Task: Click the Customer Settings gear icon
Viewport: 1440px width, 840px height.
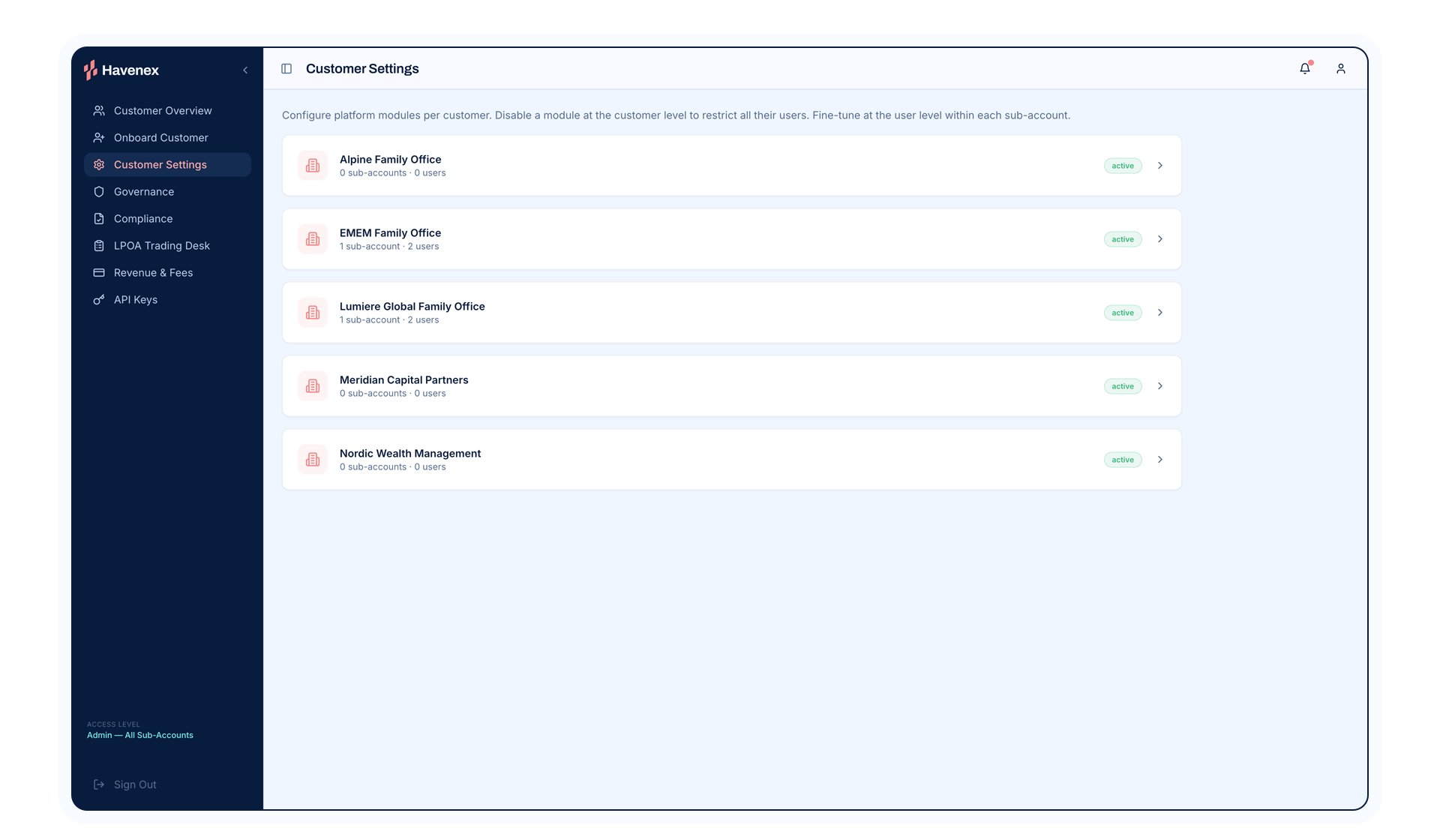Action: pyautogui.click(x=99, y=165)
